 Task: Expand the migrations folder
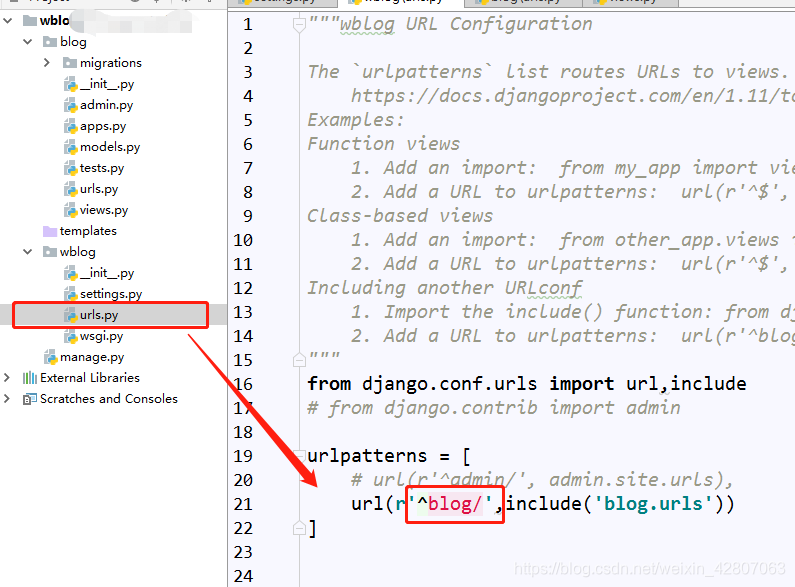click(x=47, y=62)
